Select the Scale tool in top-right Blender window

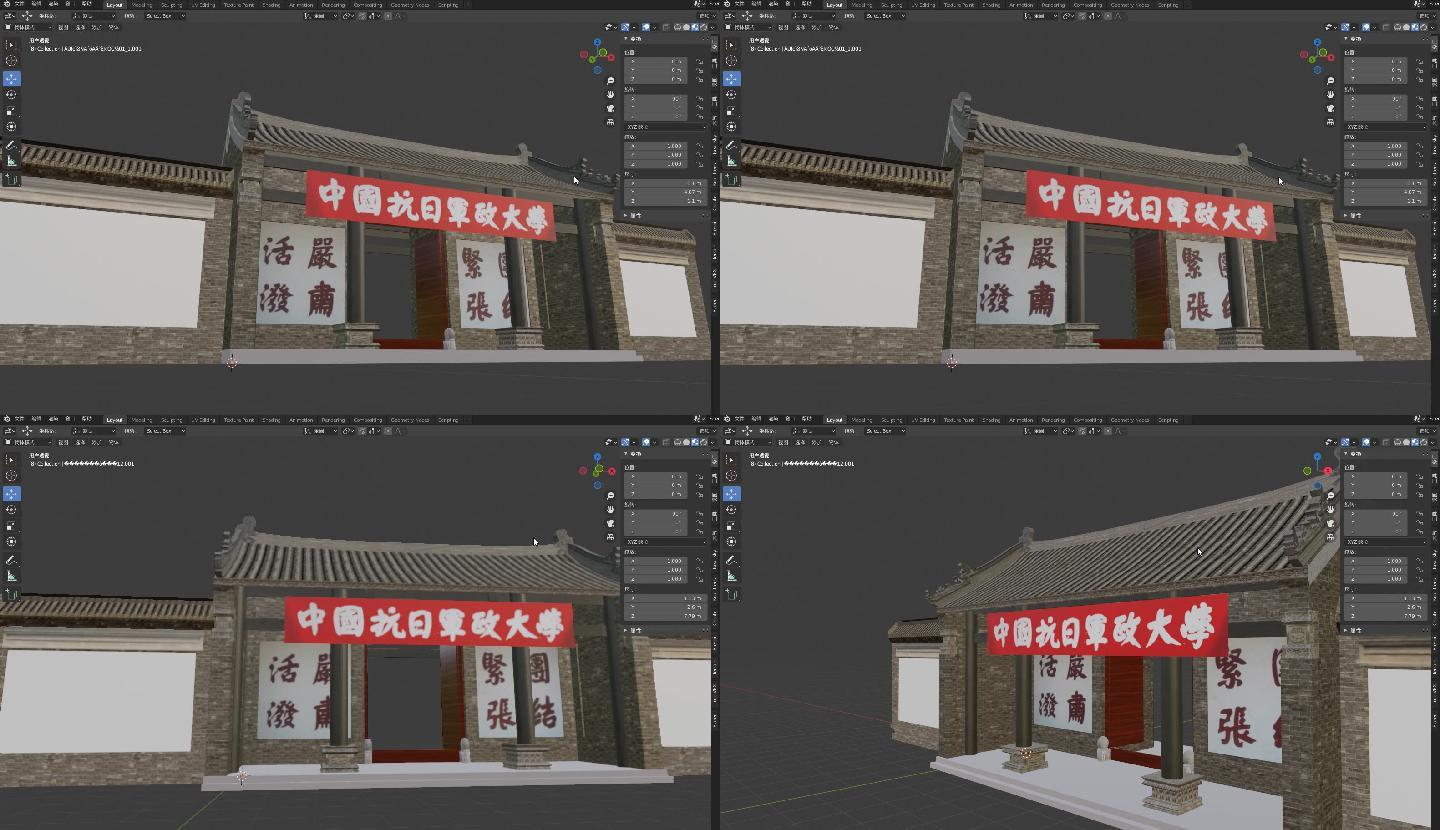click(731, 110)
